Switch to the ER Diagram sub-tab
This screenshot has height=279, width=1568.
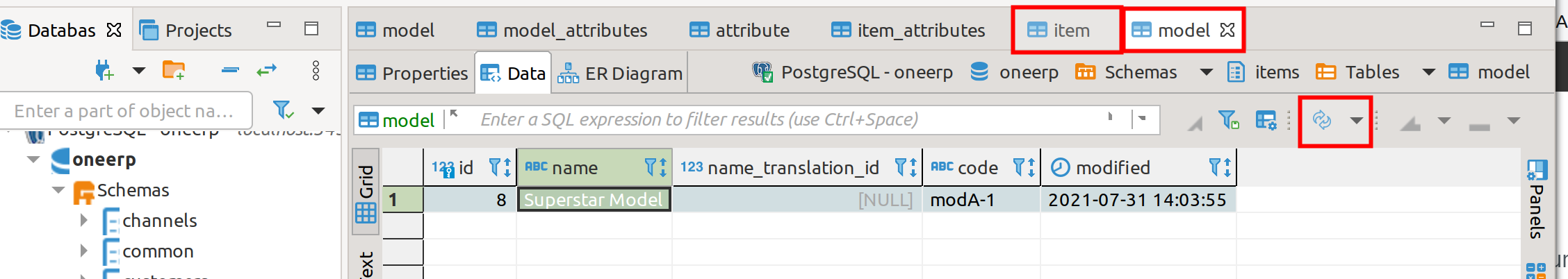pos(620,73)
